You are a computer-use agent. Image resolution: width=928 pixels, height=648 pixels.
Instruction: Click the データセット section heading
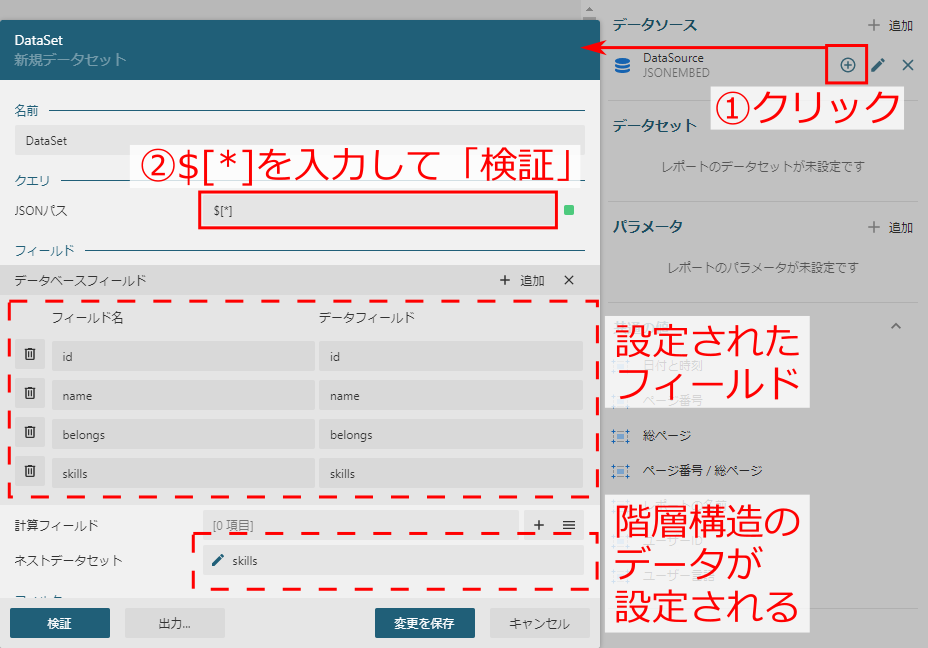click(654, 125)
